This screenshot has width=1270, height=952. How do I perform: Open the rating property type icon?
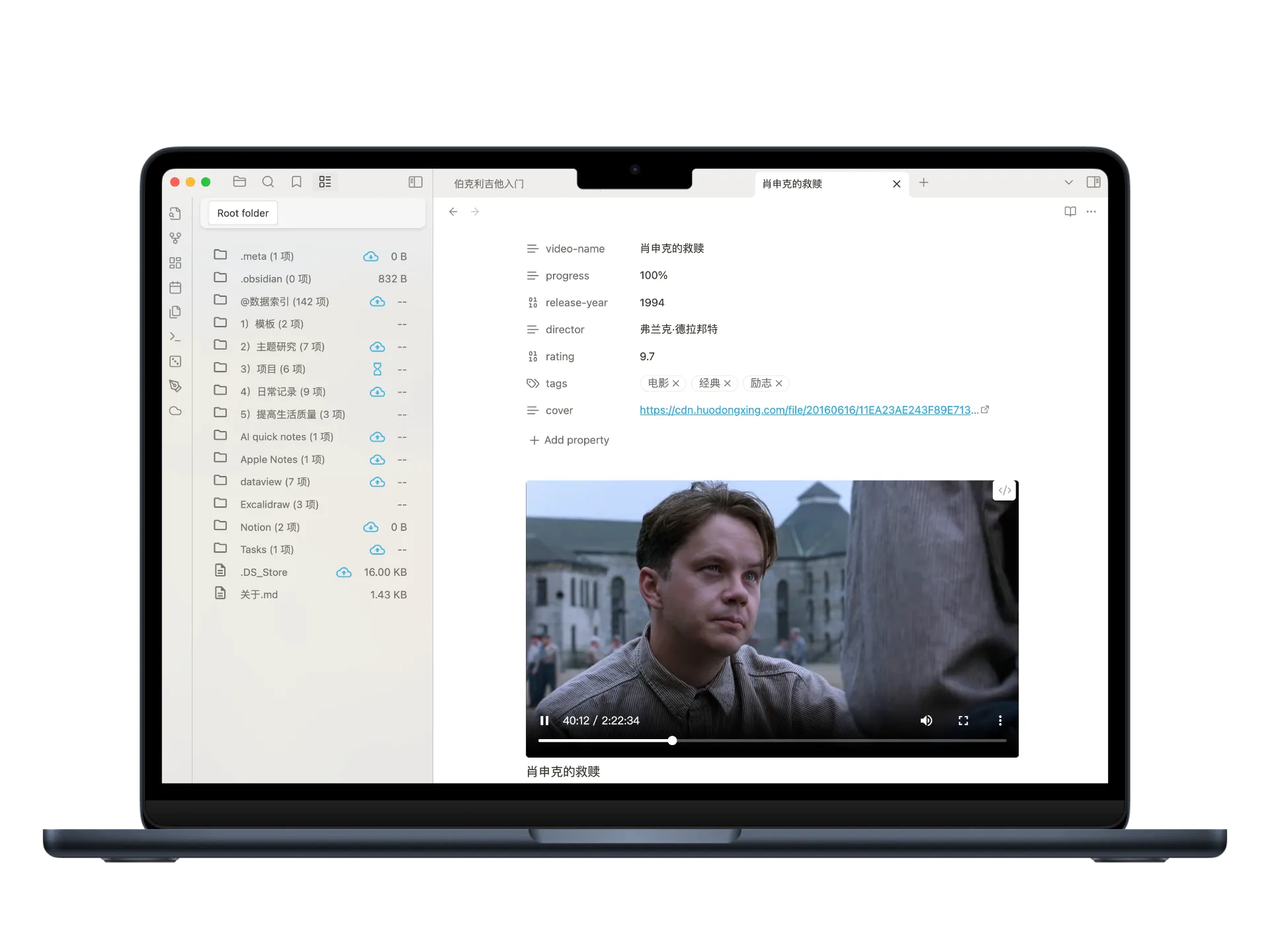click(x=532, y=357)
